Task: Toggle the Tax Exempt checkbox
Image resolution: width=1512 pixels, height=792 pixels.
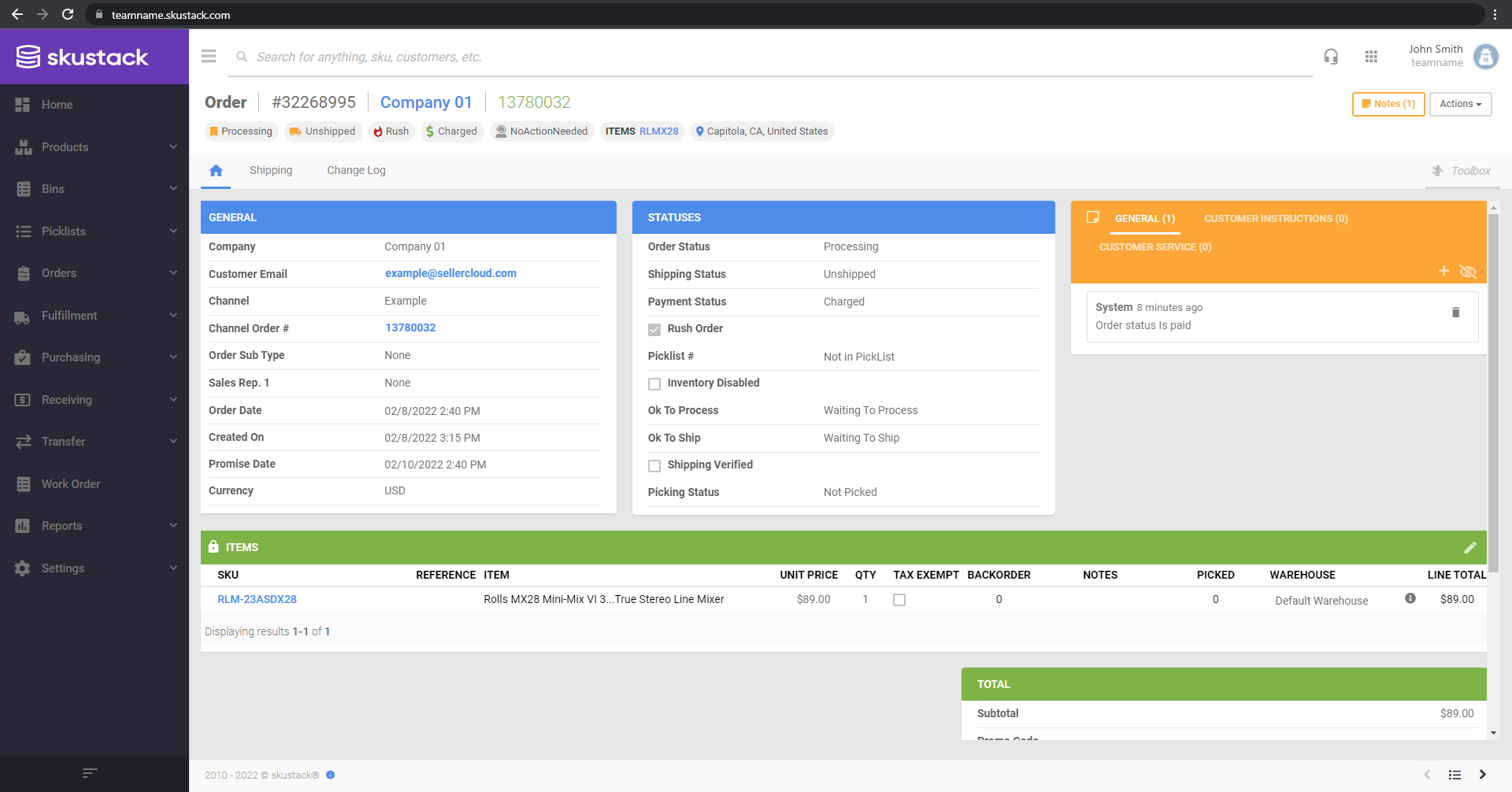Action: pyautogui.click(x=899, y=599)
